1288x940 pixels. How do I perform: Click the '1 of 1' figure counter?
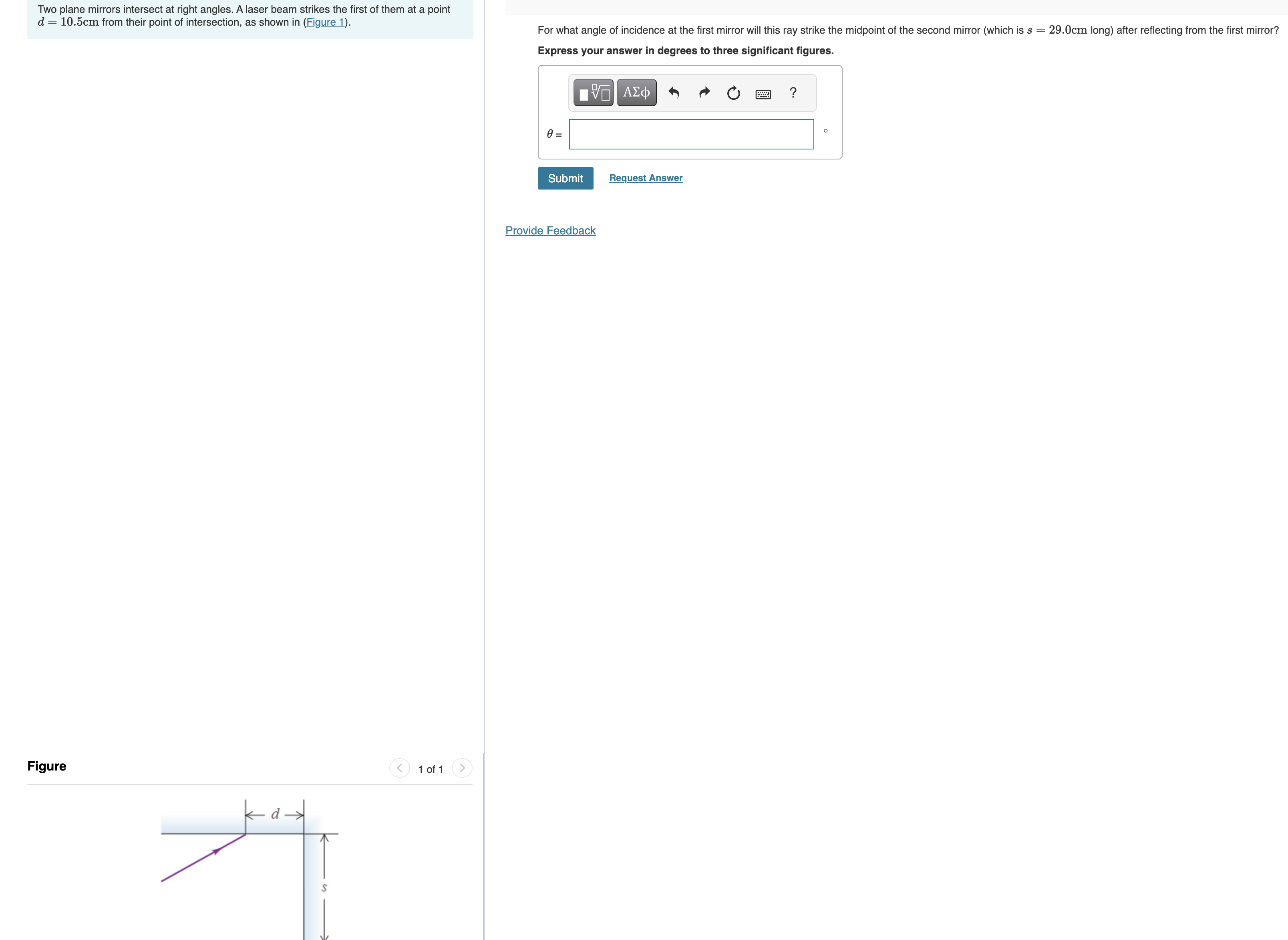point(430,769)
